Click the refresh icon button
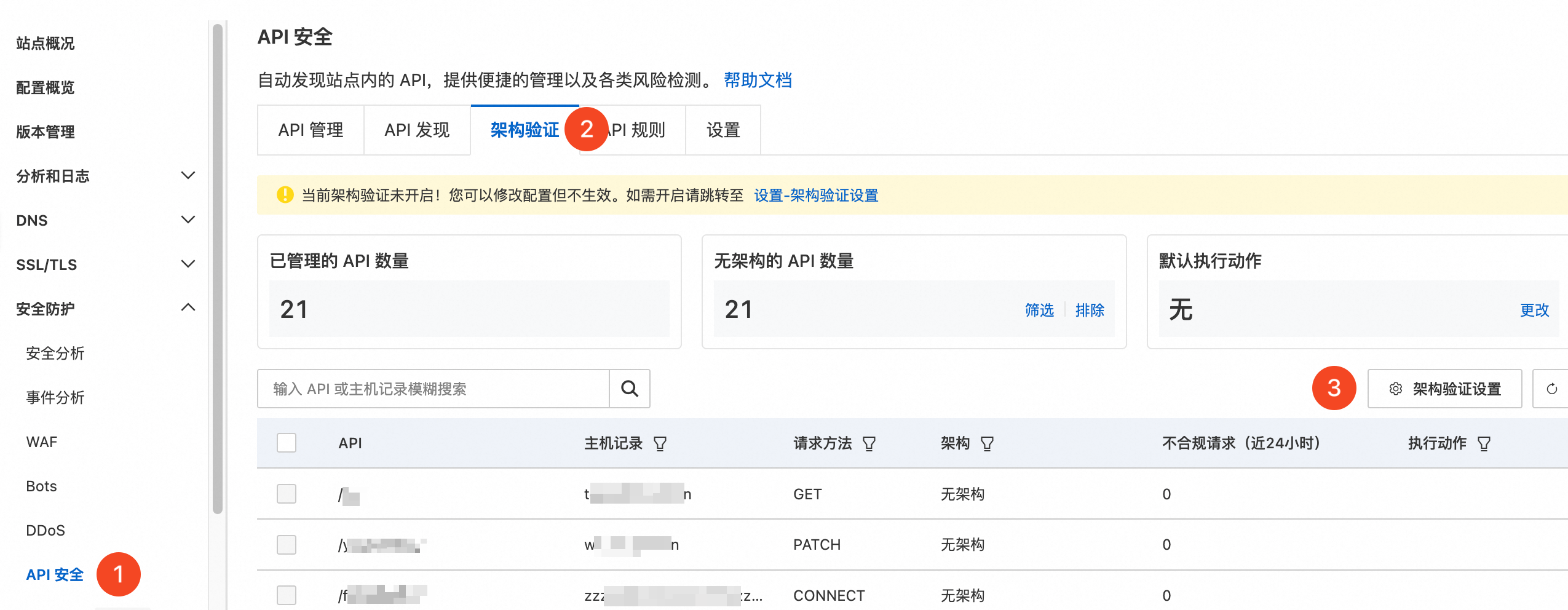The height and width of the screenshot is (610, 1568). (1551, 389)
